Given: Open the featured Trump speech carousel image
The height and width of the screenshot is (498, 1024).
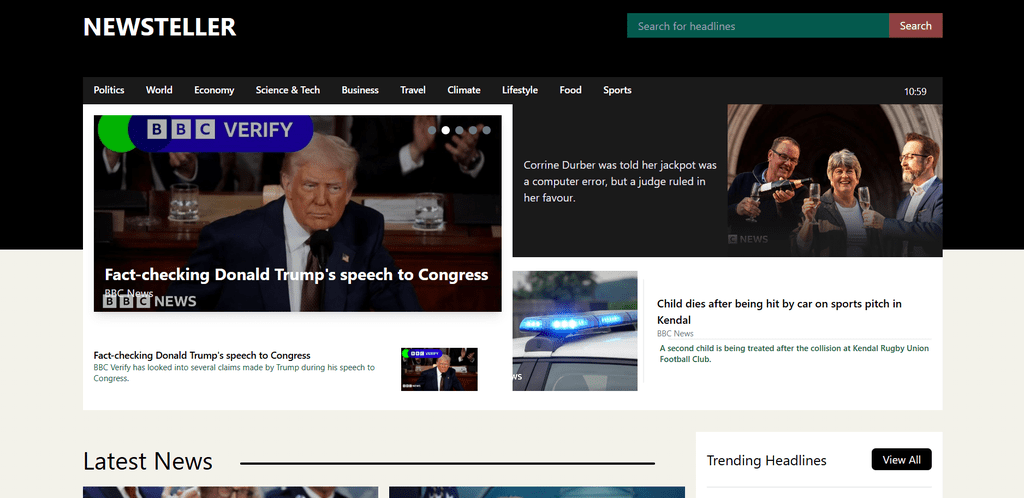Looking at the screenshot, I should tap(298, 213).
